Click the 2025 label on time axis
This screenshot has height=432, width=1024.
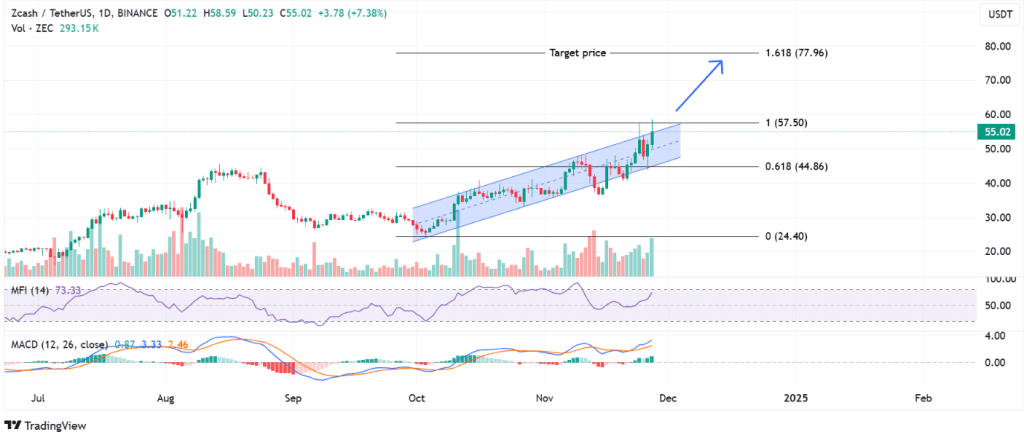(x=795, y=397)
